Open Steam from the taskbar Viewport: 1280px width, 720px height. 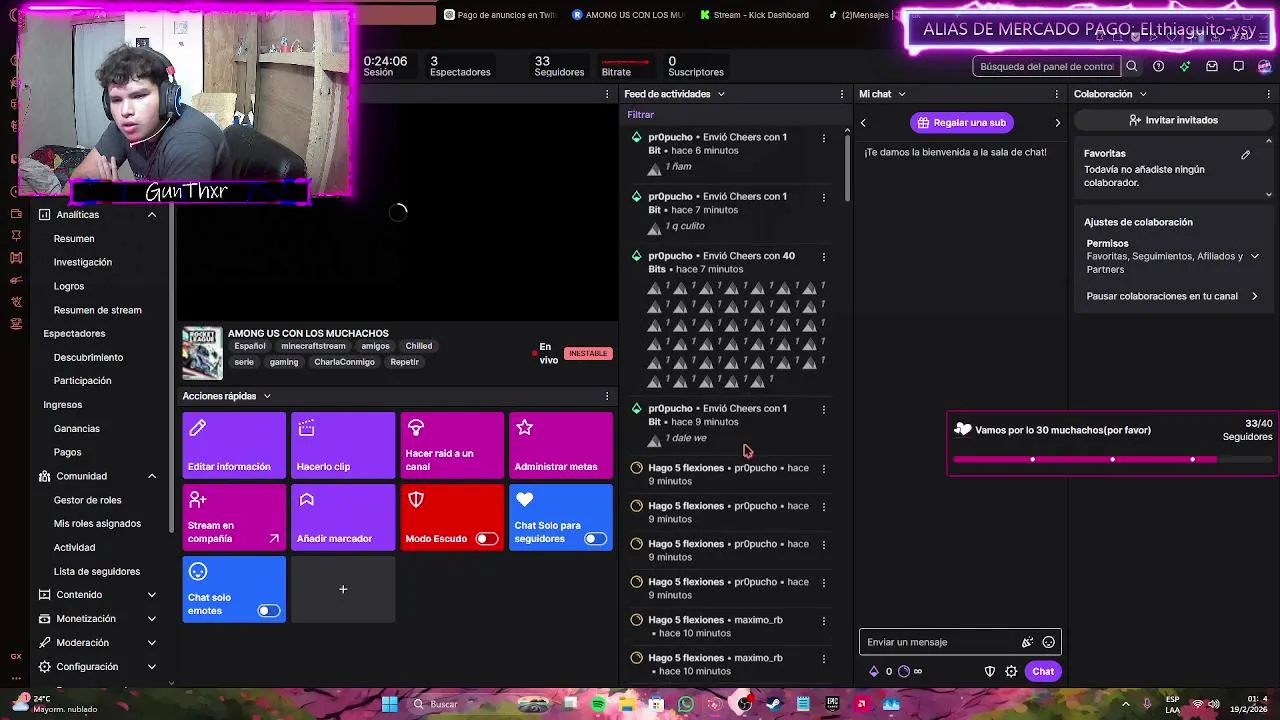click(773, 704)
